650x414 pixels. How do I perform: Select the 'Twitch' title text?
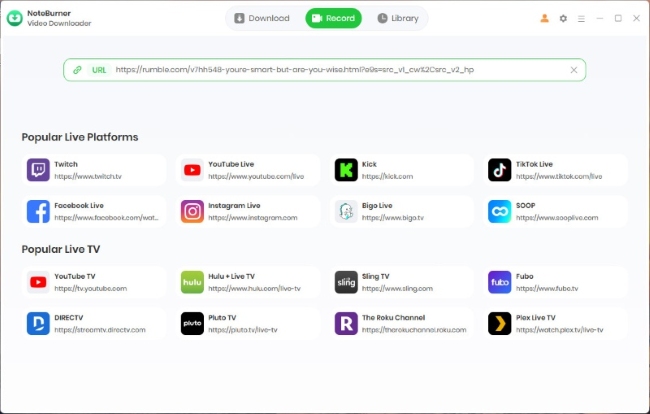pos(66,164)
